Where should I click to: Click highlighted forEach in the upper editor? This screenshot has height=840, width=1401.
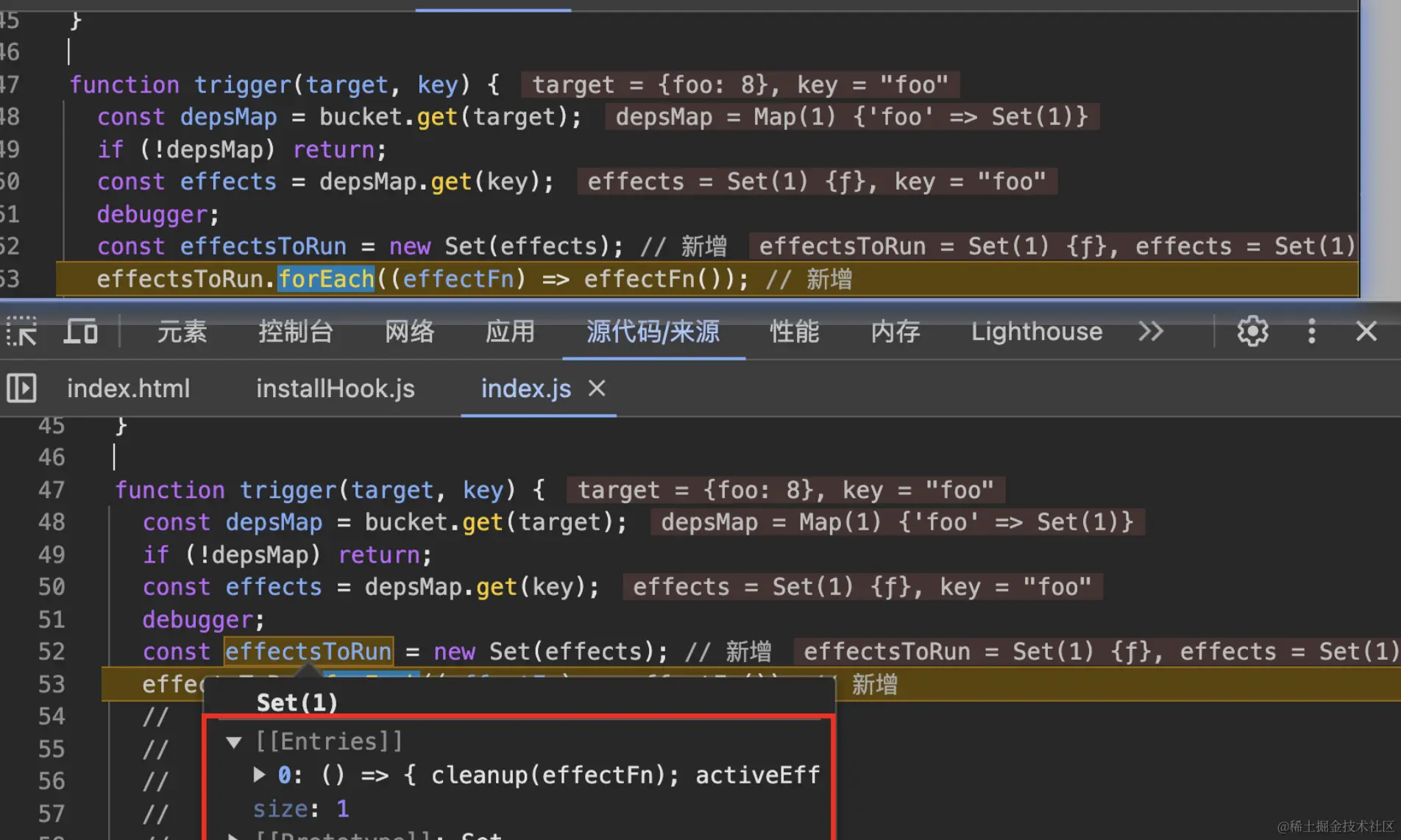(326, 280)
